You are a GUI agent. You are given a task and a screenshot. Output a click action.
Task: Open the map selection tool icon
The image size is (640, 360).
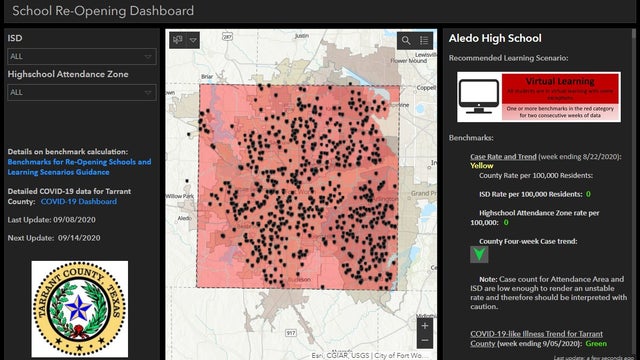pos(178,40)
